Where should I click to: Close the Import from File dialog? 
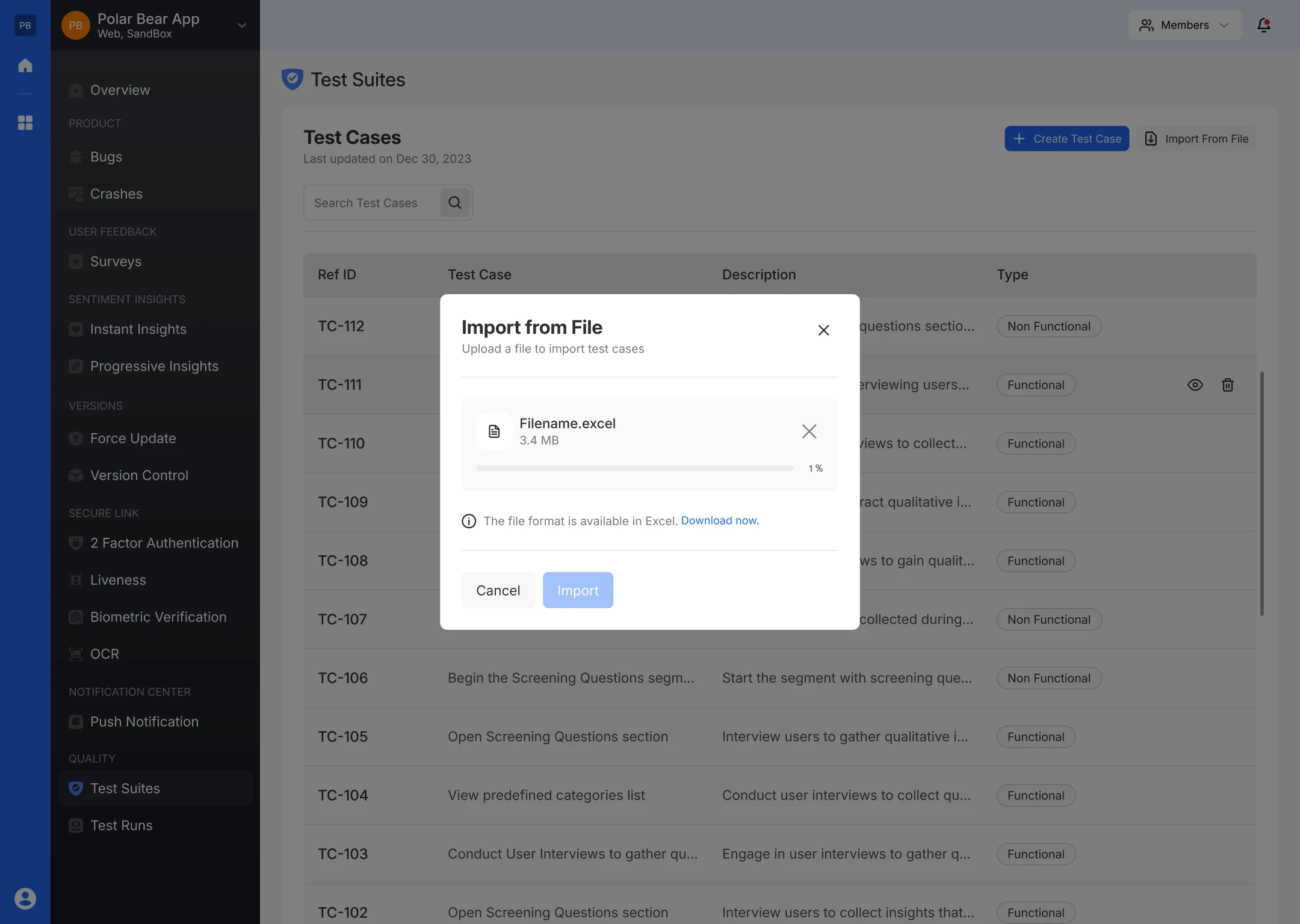(x=823, y=330)
